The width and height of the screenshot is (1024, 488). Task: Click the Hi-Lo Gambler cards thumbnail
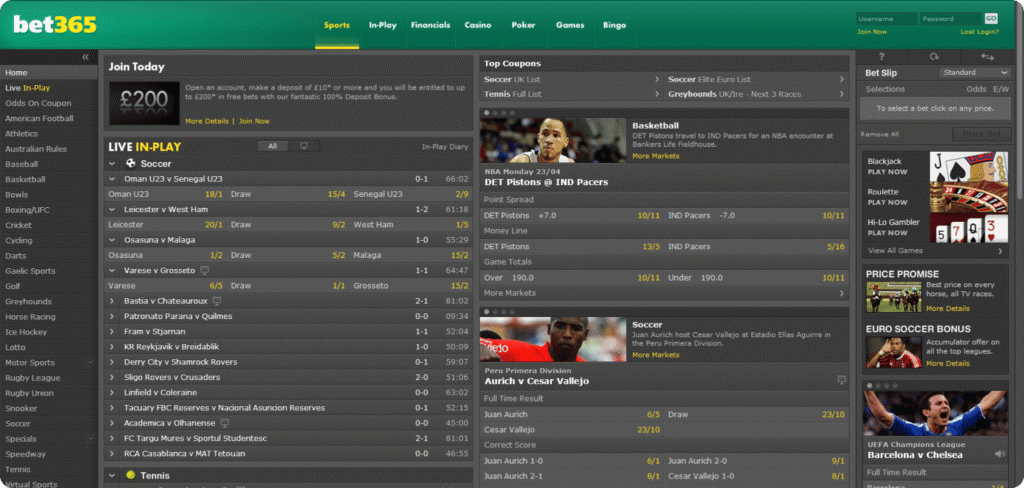[x=968, y=227]
